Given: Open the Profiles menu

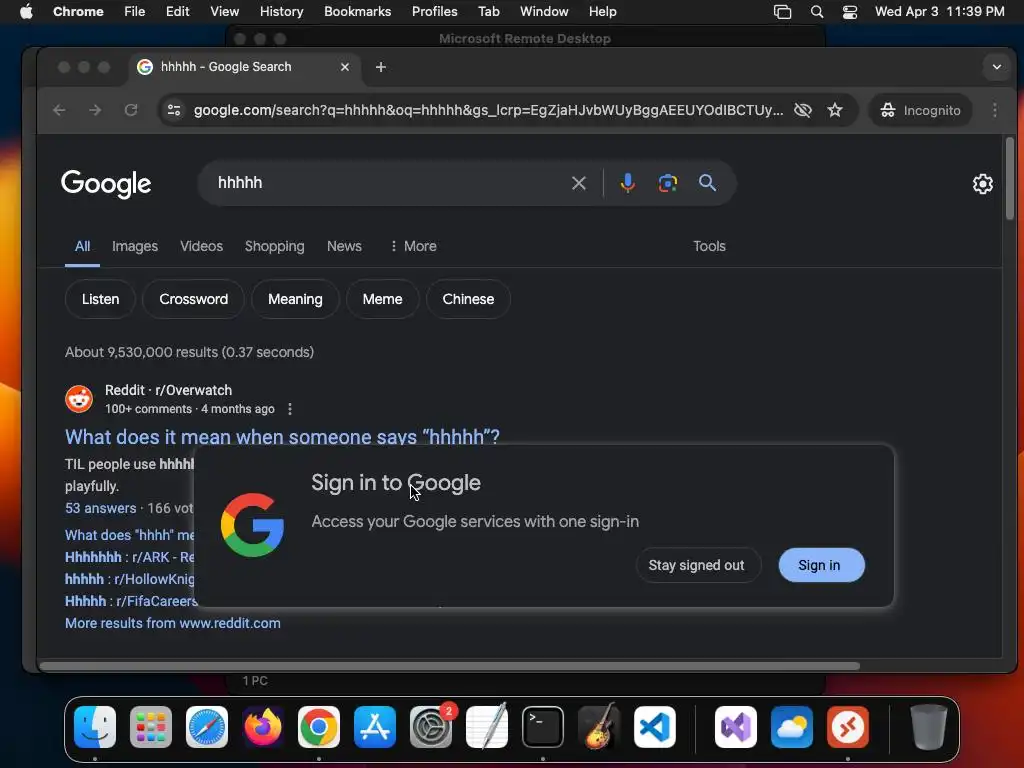Looking at the screenshot, I should pos(434,11).
